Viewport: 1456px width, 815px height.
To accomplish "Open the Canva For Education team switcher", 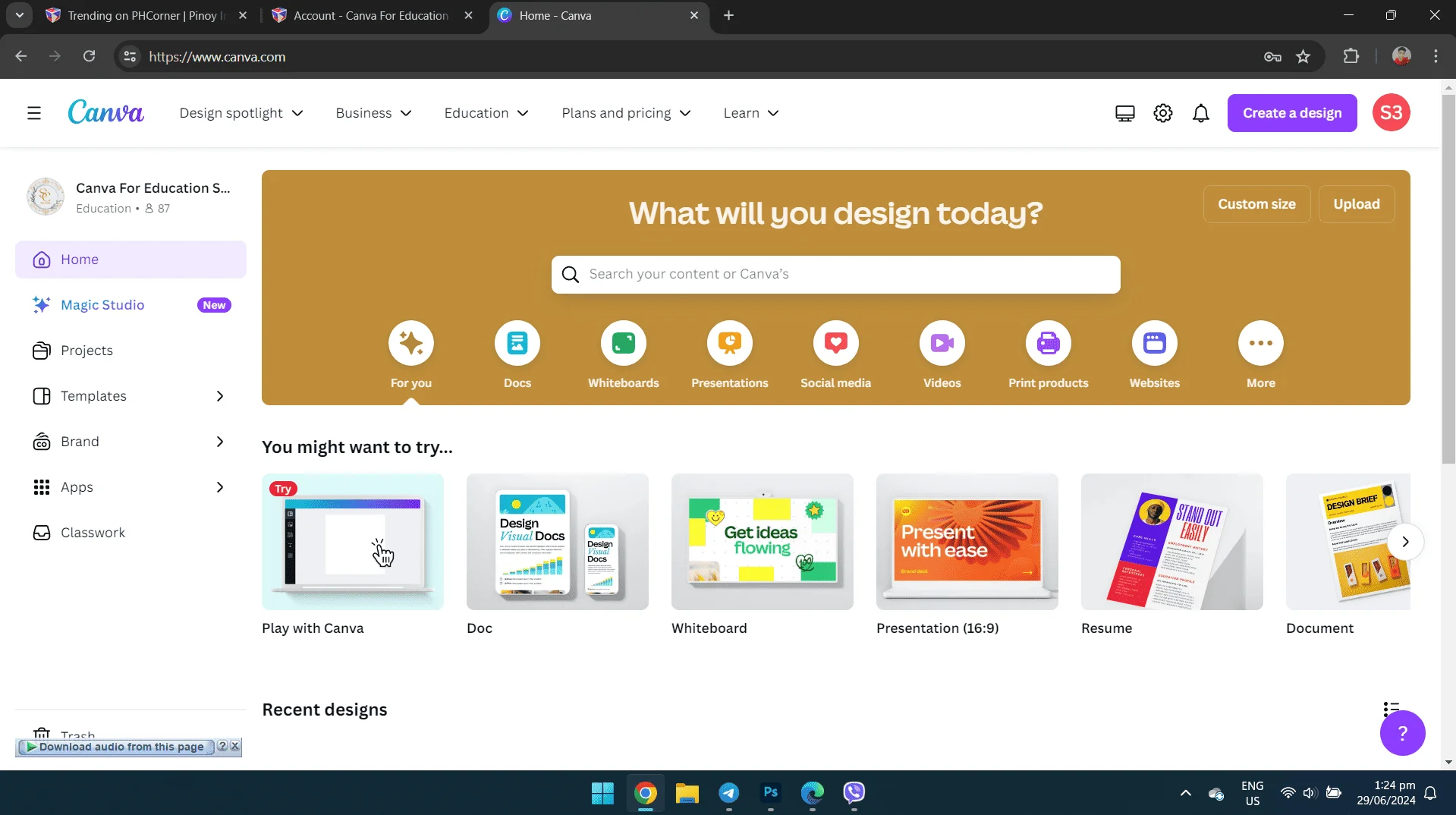I will tap(131, 197).
